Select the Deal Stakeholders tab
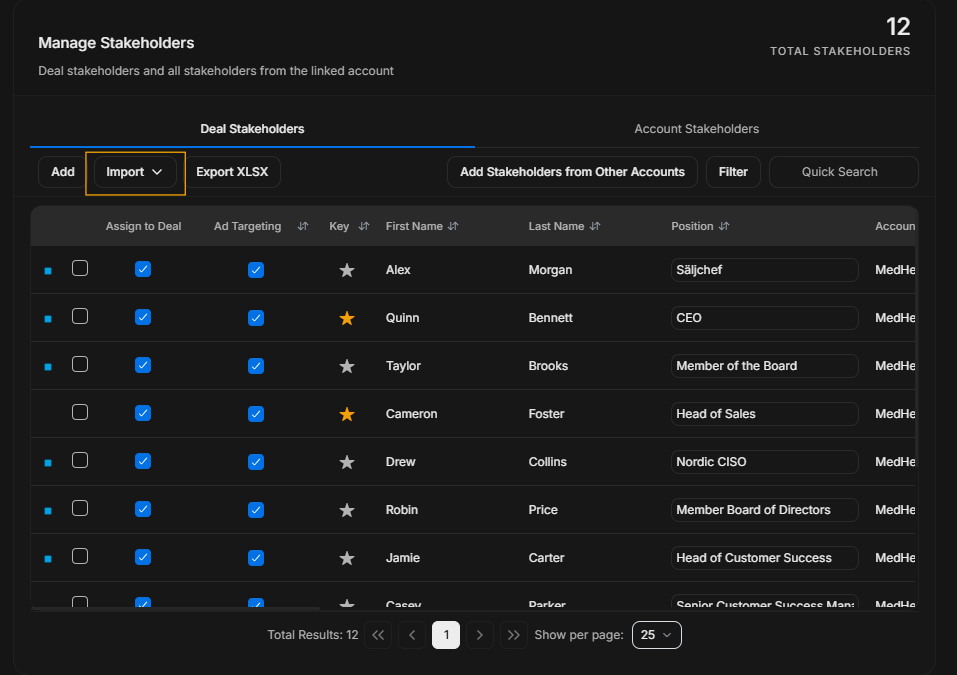This screenshot has height=675, width=957. (x=252, y=129)
